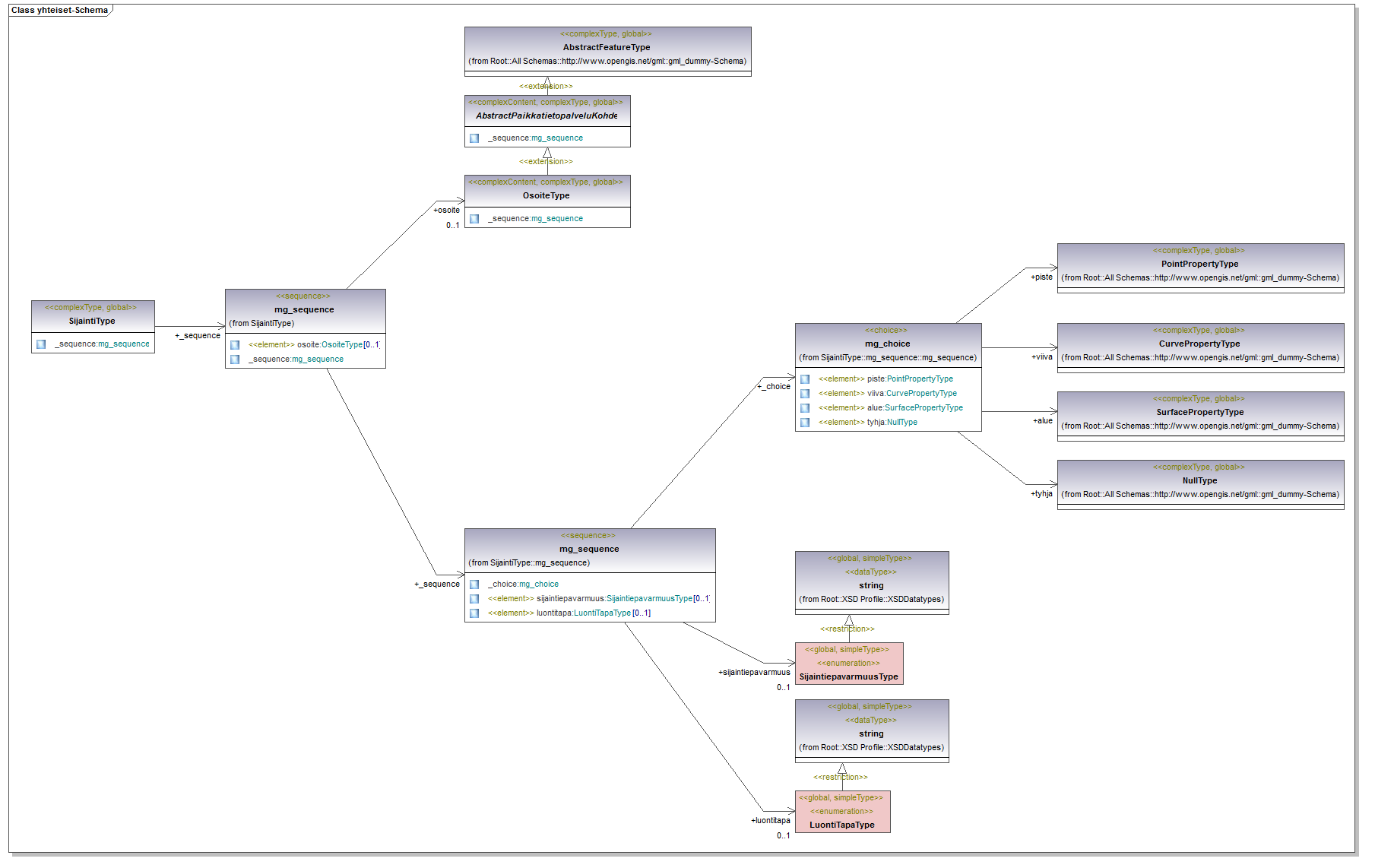Select the mg_choice class header
1375x868 pixels.
[x=887, y=344]
